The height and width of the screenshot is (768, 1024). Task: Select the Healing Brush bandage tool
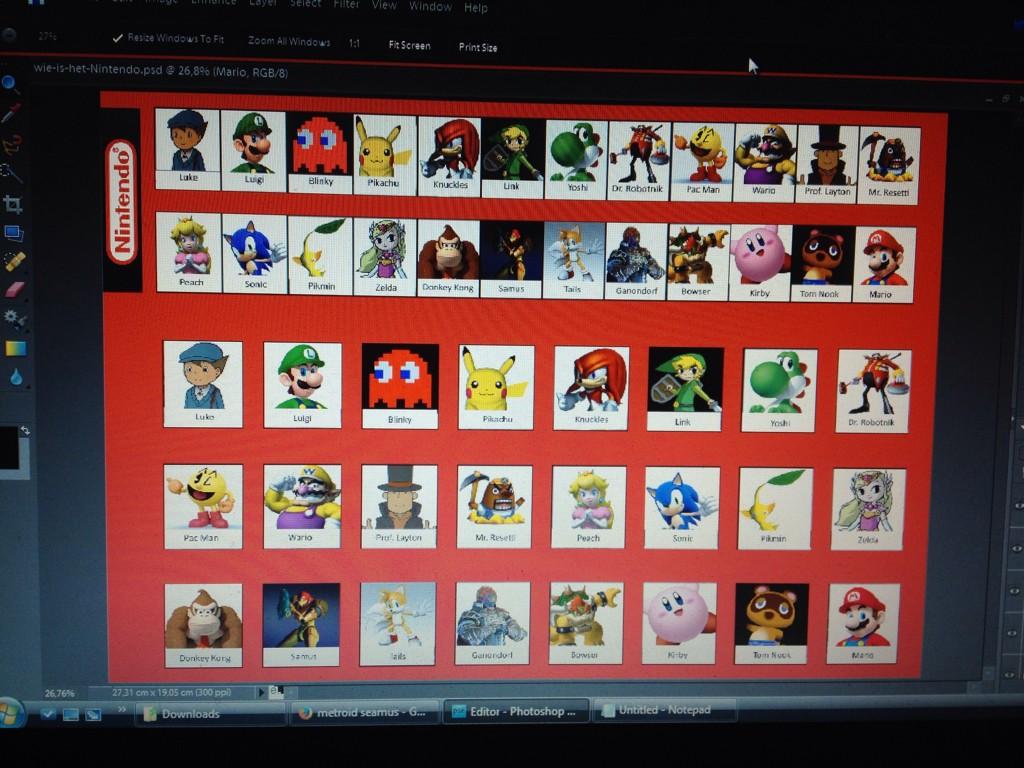[14, 261]
